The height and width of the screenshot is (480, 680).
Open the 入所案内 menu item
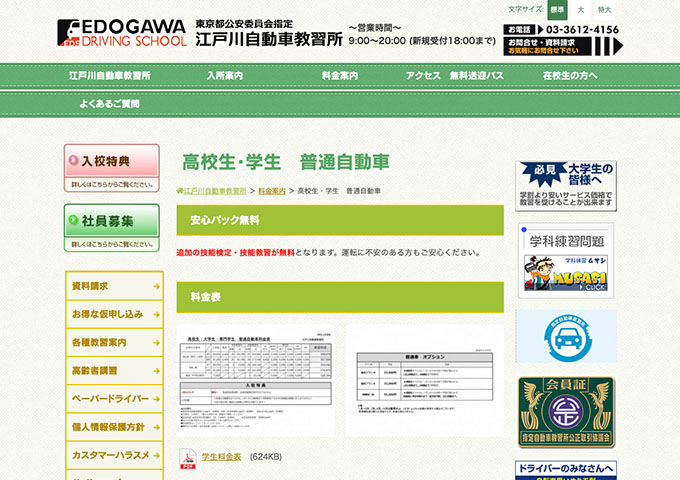pyautogui.click(x=225, y=76)
